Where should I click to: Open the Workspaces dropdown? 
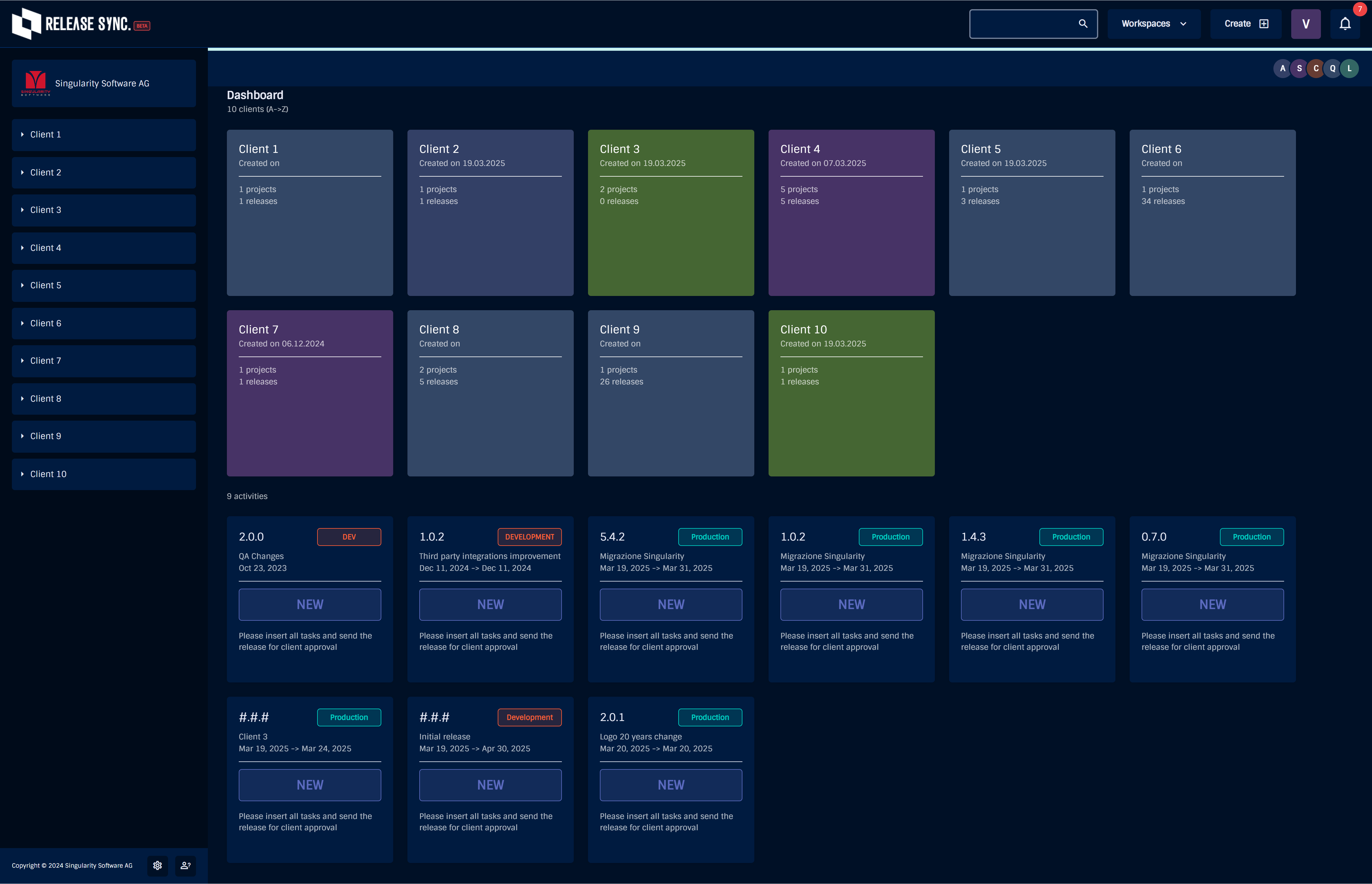tap(1153, 23)
